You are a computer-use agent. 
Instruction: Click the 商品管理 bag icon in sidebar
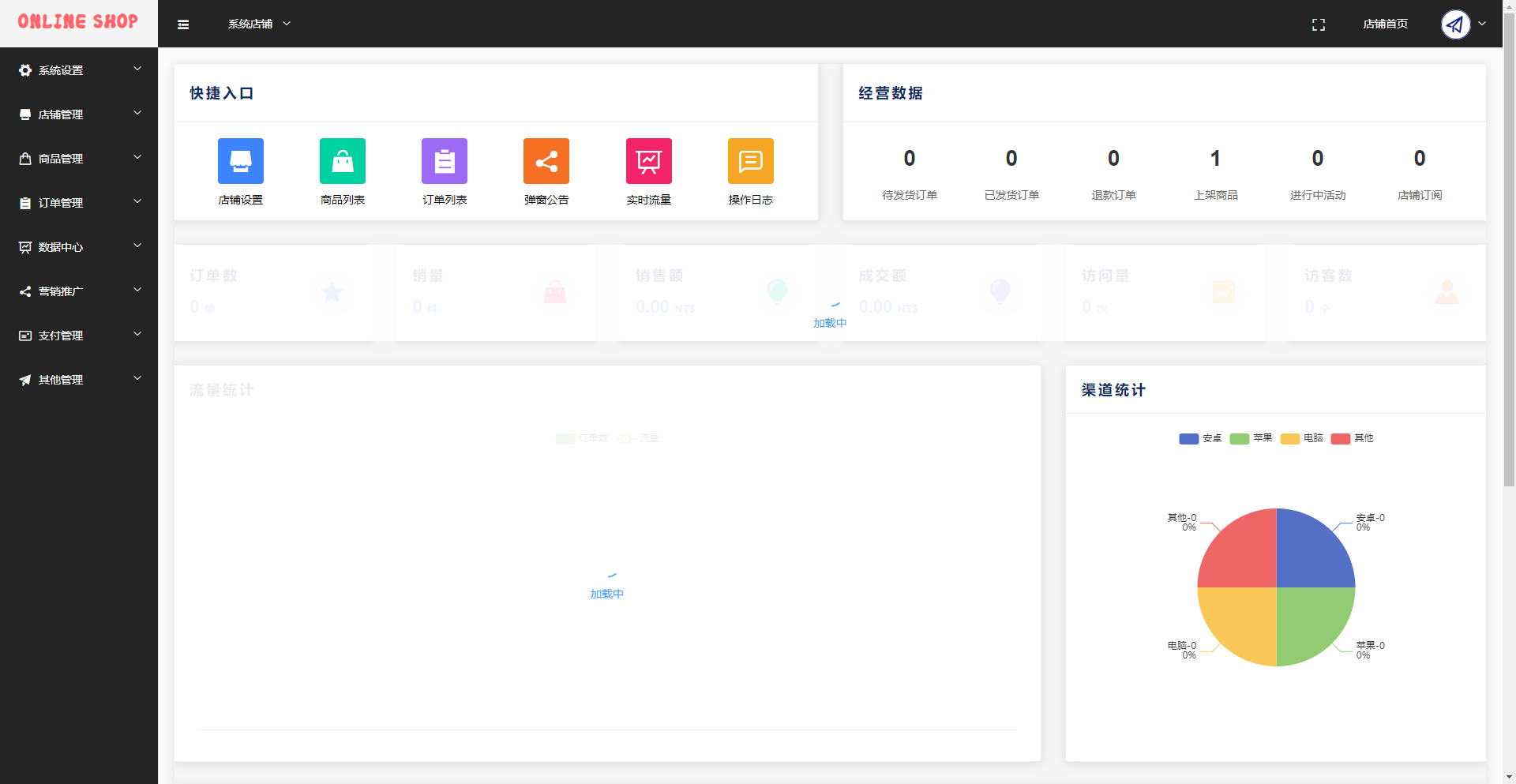tap(25, 159)
